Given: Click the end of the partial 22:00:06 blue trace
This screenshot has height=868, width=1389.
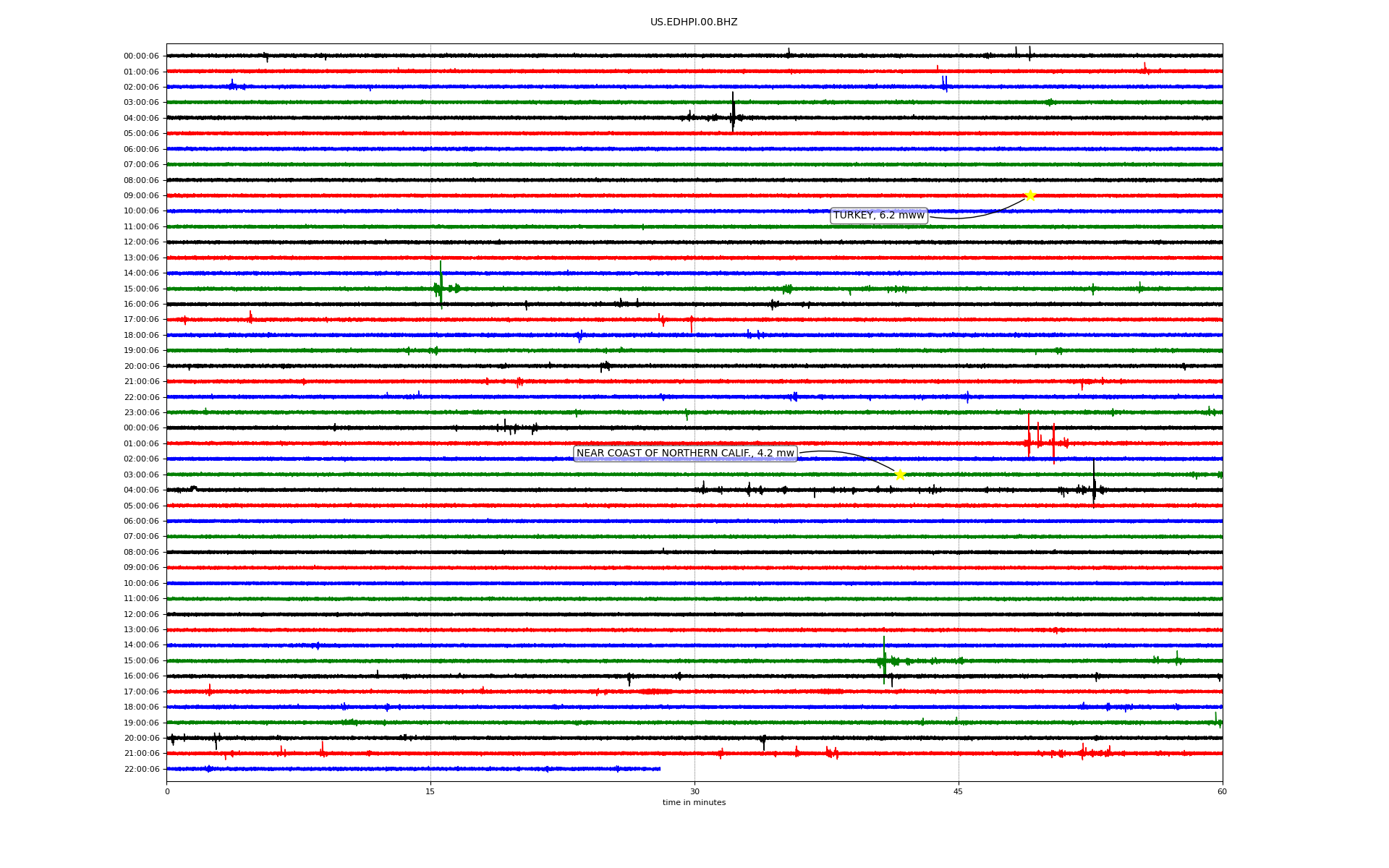Looking at the screenshot, I should click(659, 769).
